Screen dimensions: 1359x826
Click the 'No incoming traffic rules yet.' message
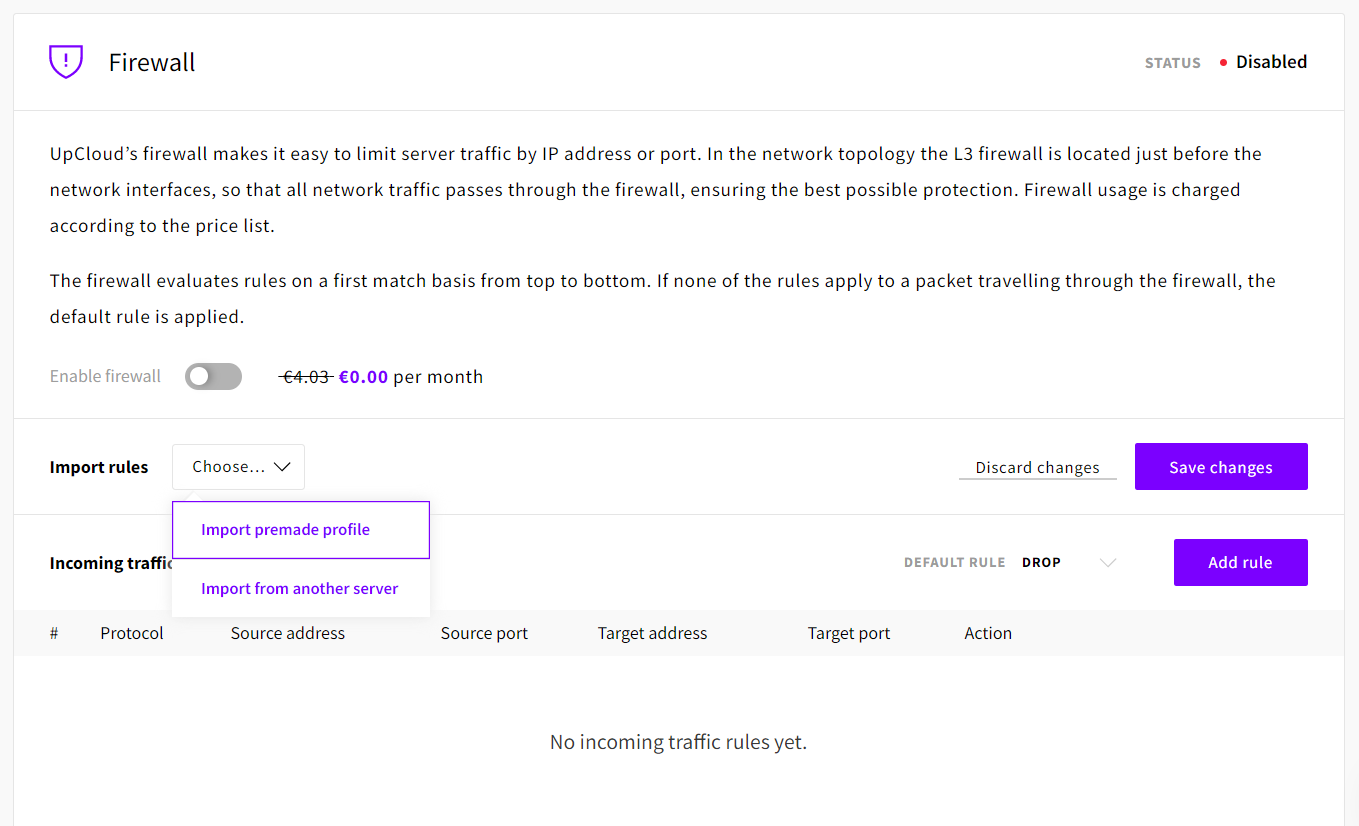pos(679,742)
